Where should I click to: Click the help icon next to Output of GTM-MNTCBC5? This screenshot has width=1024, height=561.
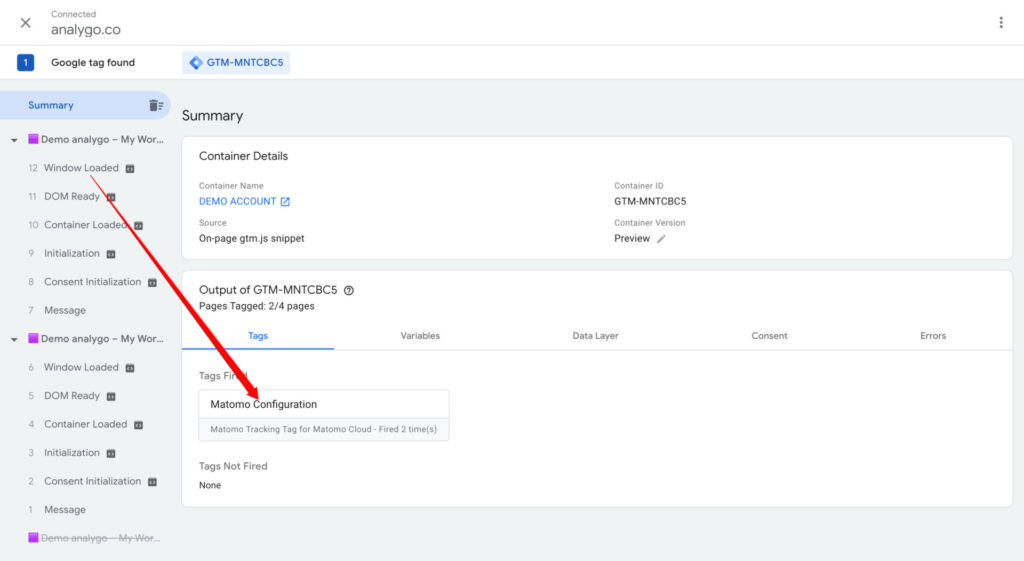(x=349, y=291)
